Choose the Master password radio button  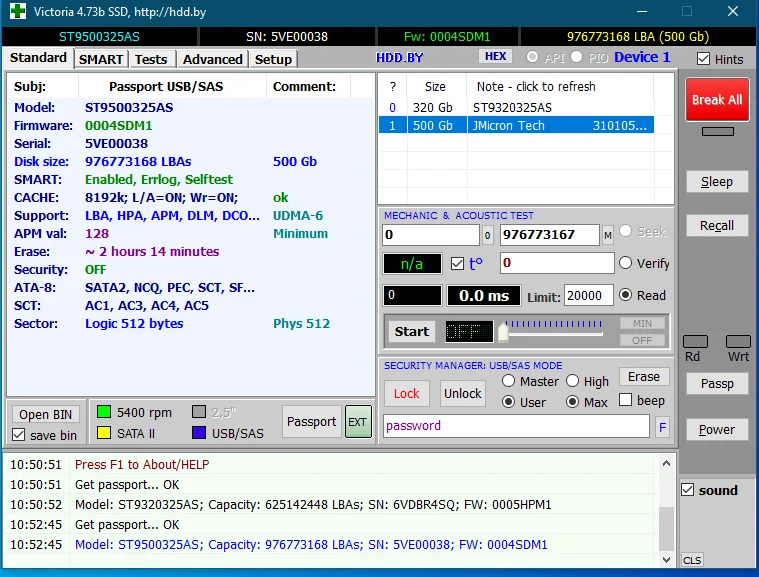(509, 381)
